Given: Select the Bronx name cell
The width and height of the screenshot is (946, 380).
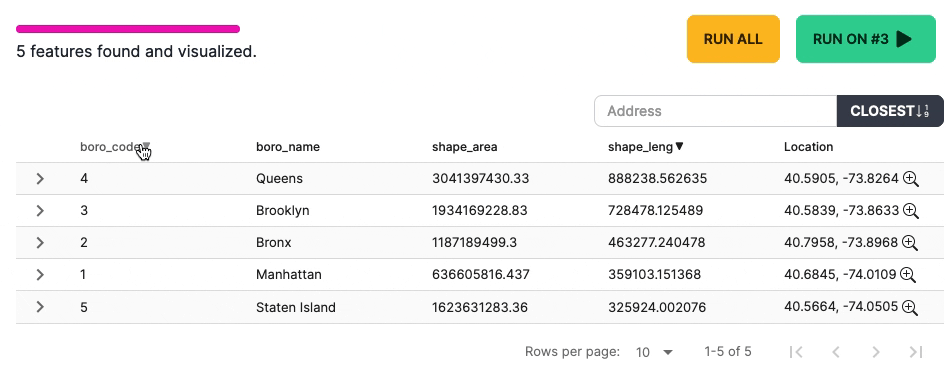Looking at the screenshot, I should point(273,242).
